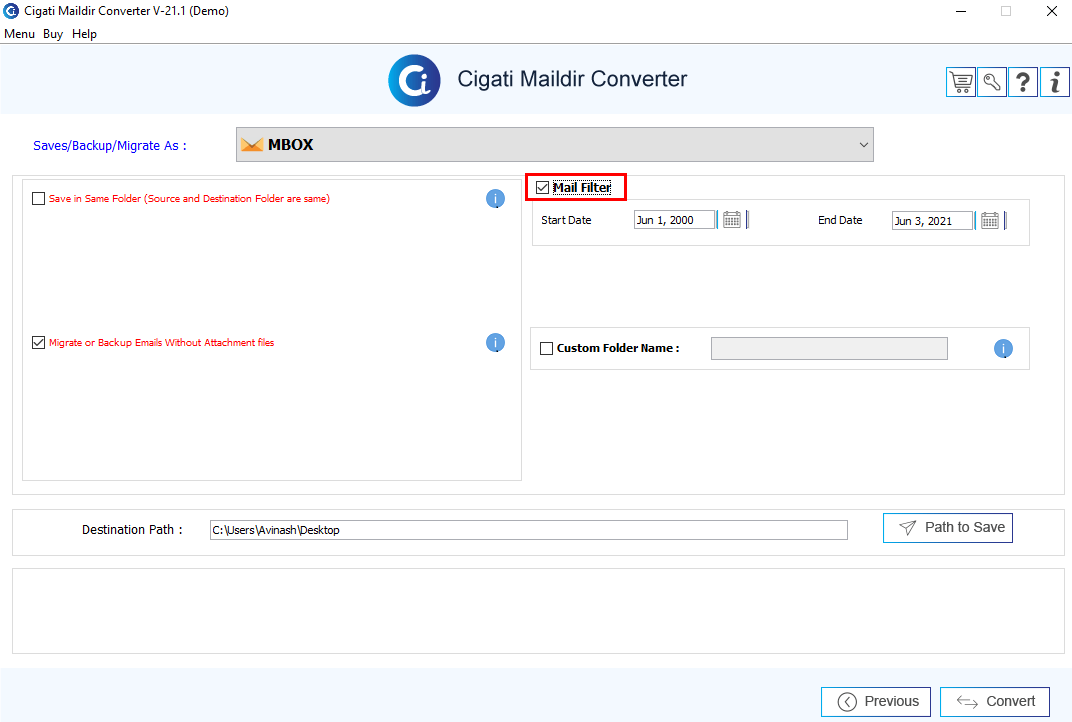Viewport: 1072px width, 722px height.
Task: Uncheck the Mail Filter checkbox
Action: click(x=543, y=187)
